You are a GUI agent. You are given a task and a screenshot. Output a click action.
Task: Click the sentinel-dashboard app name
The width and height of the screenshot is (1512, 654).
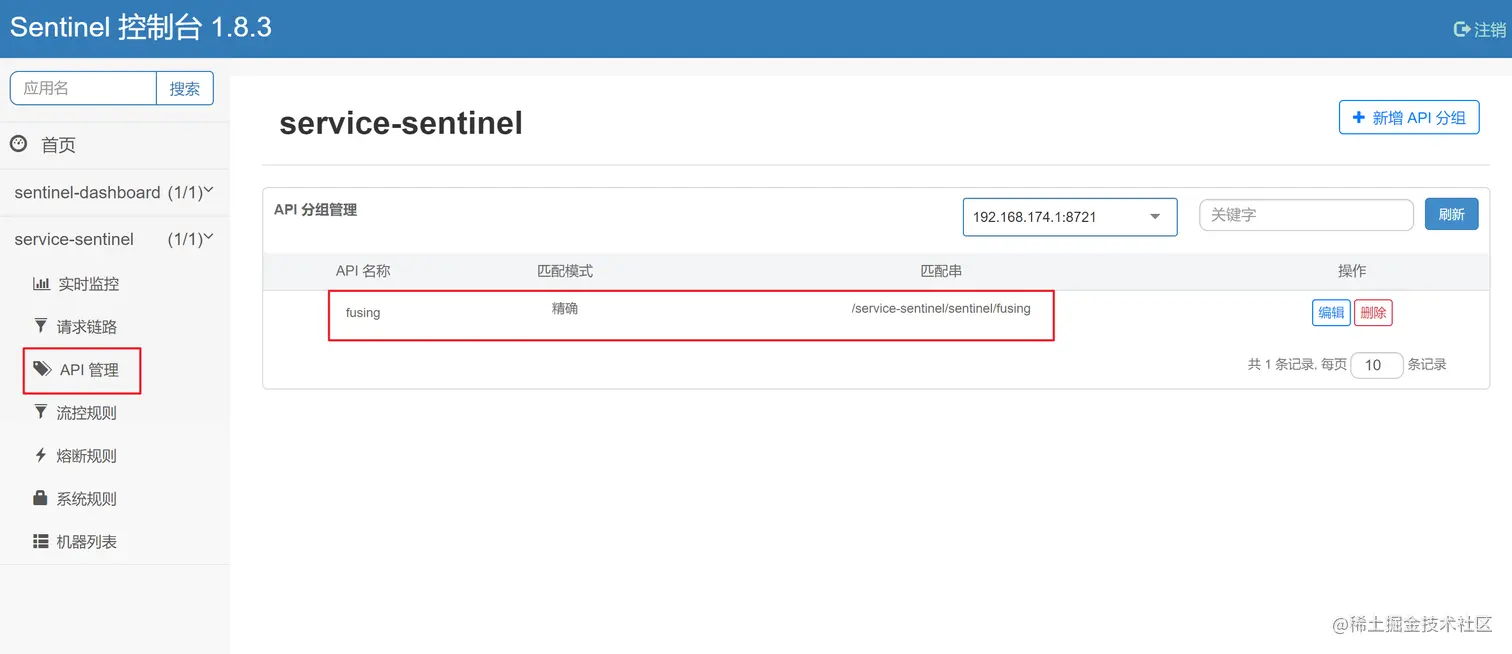(87, 192)
